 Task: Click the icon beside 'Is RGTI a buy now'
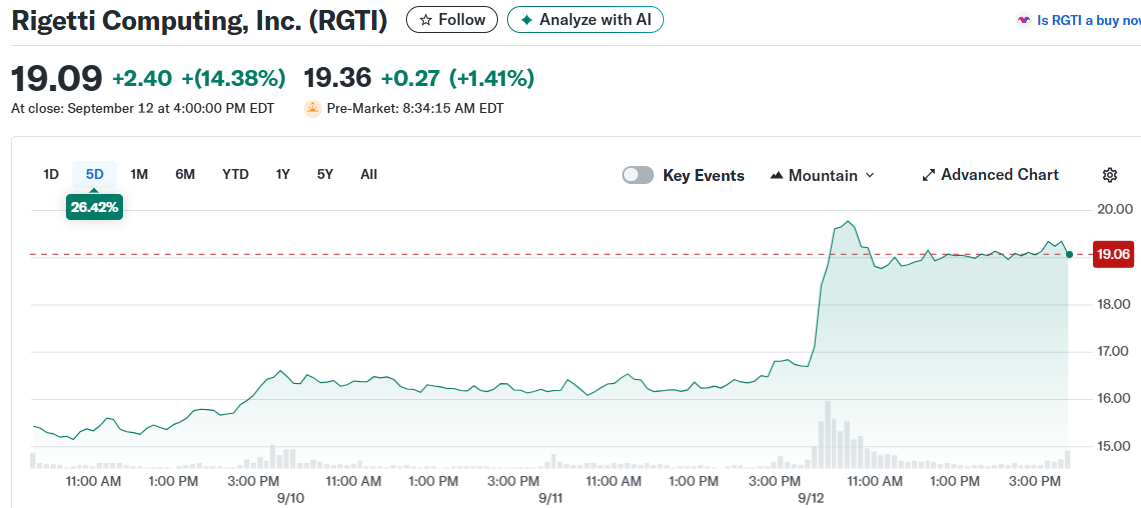click(x=1023, y=20)
